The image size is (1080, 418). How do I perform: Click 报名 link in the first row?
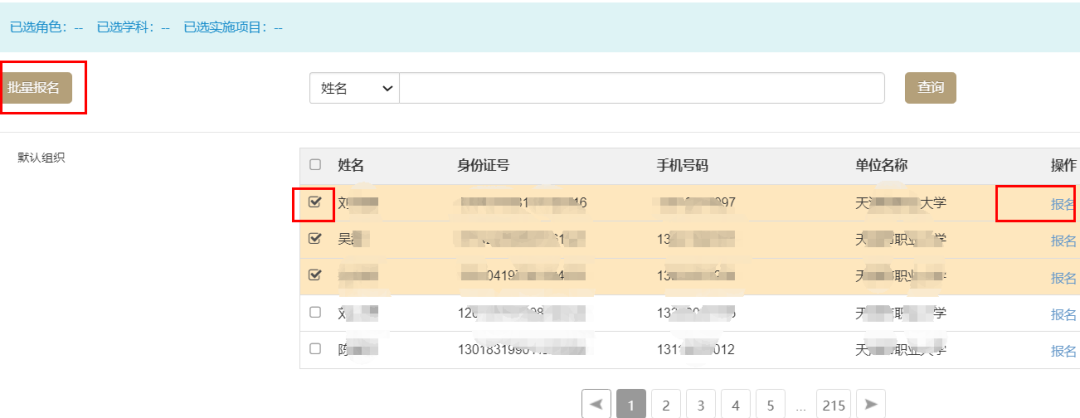tap(1063, 204)
